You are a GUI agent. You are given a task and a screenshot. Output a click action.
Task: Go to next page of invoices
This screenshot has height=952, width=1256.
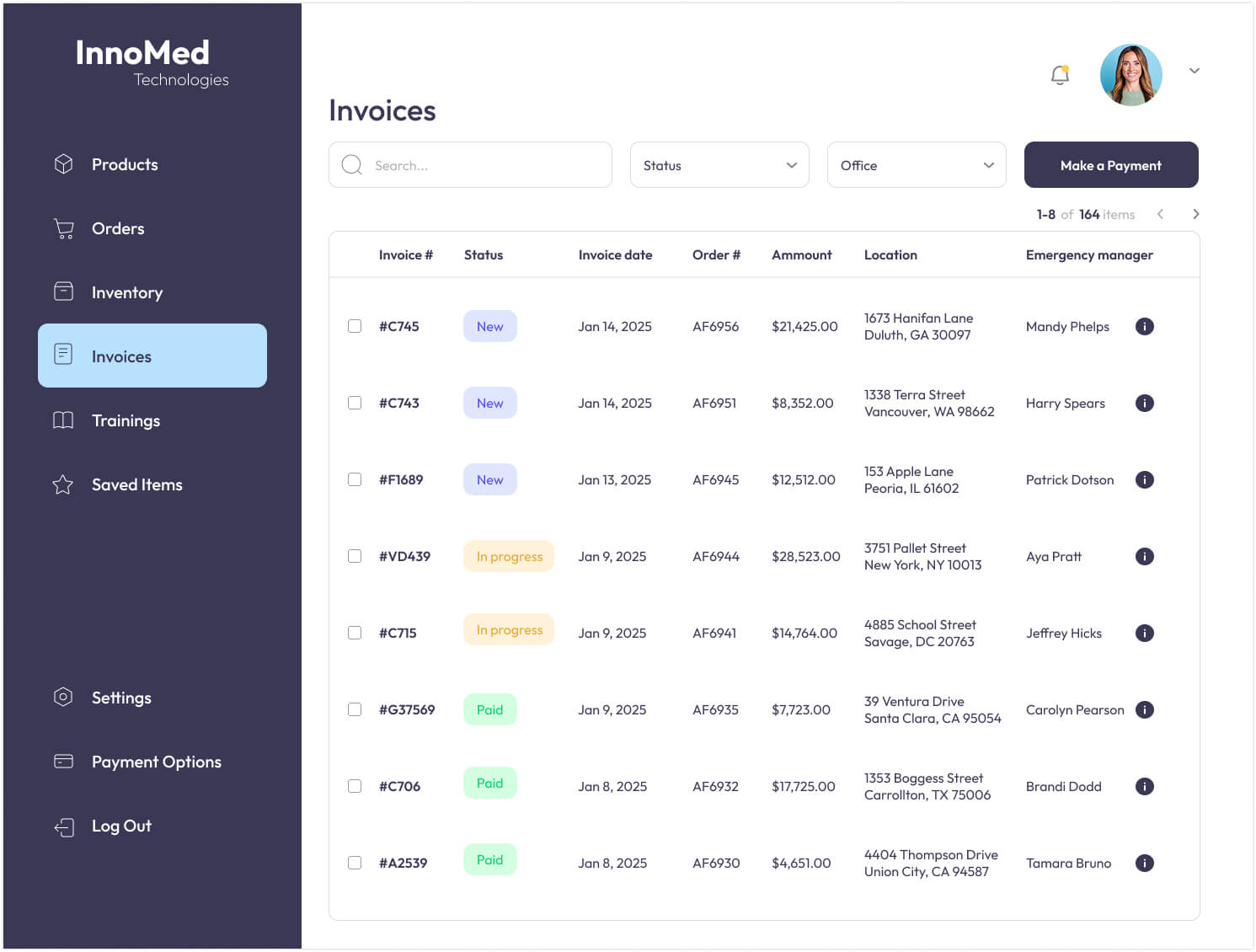1195,215
